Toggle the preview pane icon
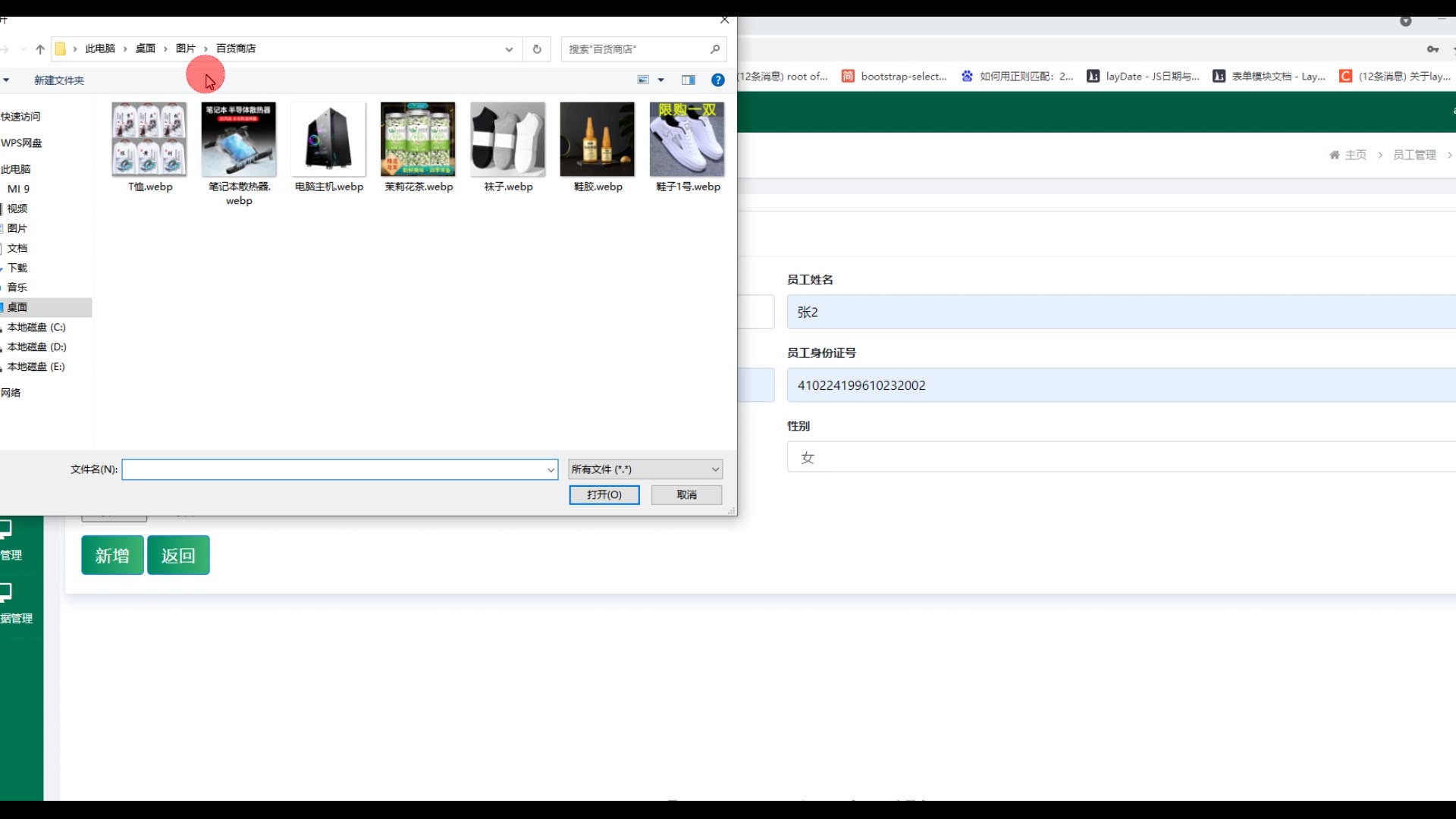The image size is (1456, 819). click(688, 80)
